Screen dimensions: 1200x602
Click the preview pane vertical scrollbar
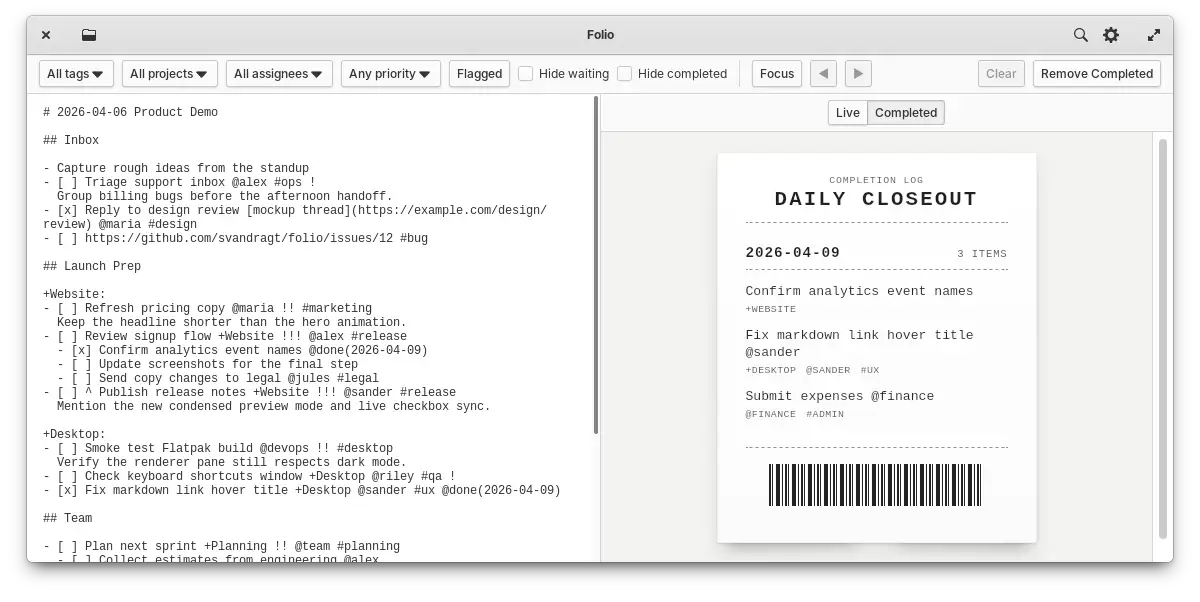point(1163,338)
